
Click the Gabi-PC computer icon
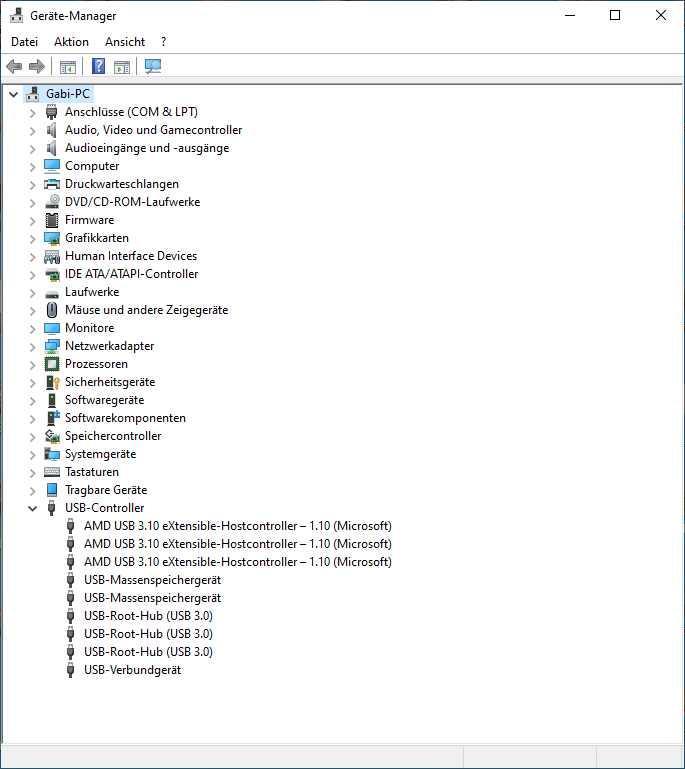coord(33,94)
